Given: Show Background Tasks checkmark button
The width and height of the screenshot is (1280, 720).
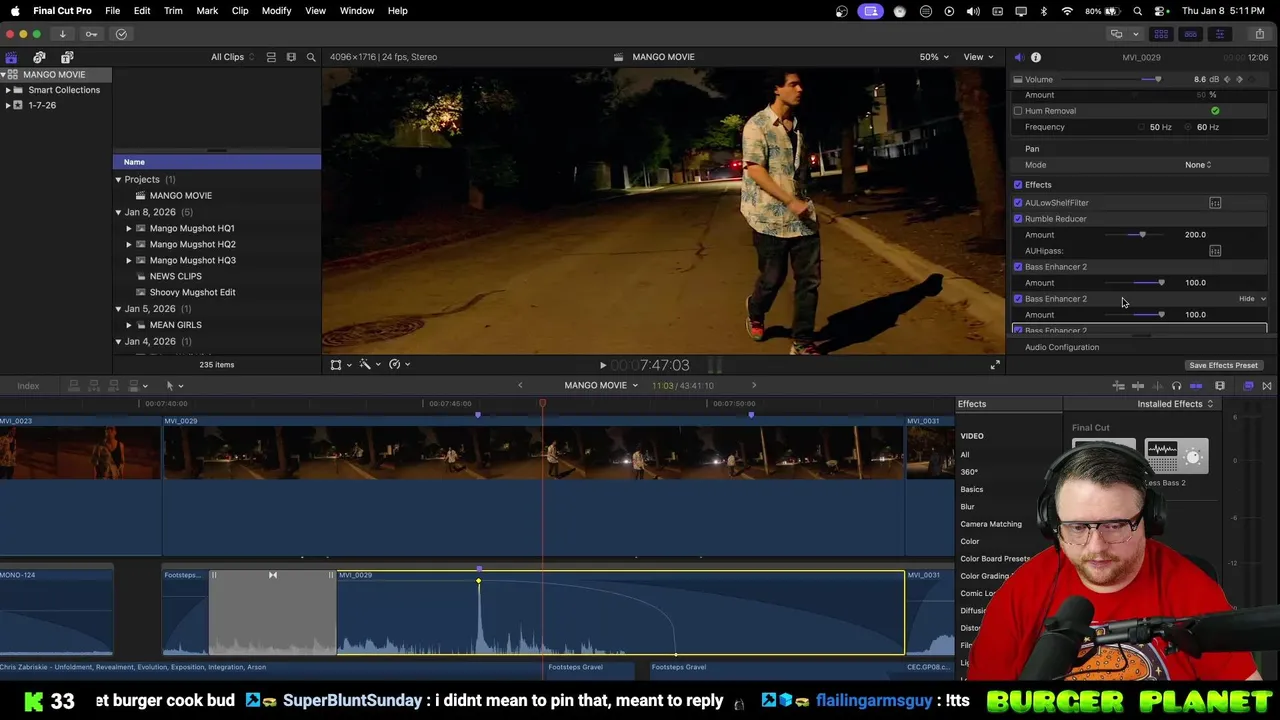Looking at the screenshot, I should click(x=121, y=34).
